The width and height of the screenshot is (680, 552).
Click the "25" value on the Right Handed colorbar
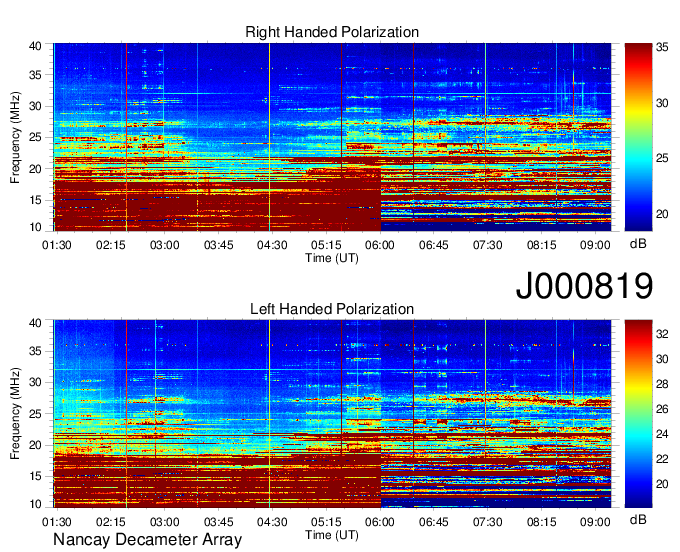point(662,158)
